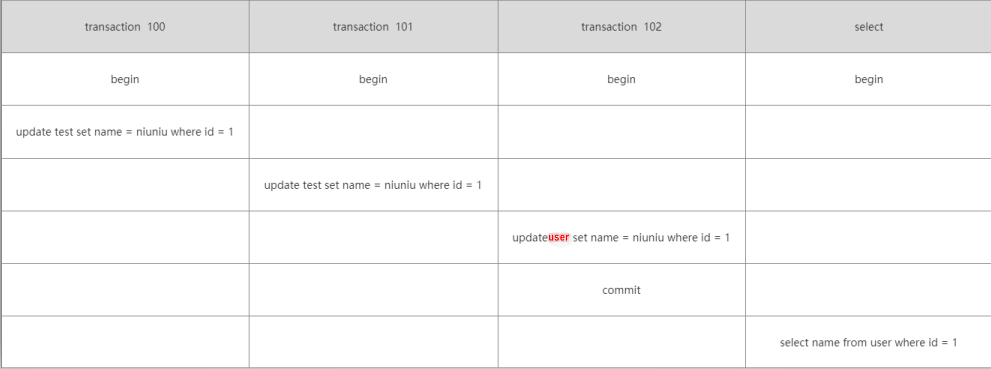Click the transaction 101 column header
Viewport: 991px width, 369px height.
coord(374,27)
